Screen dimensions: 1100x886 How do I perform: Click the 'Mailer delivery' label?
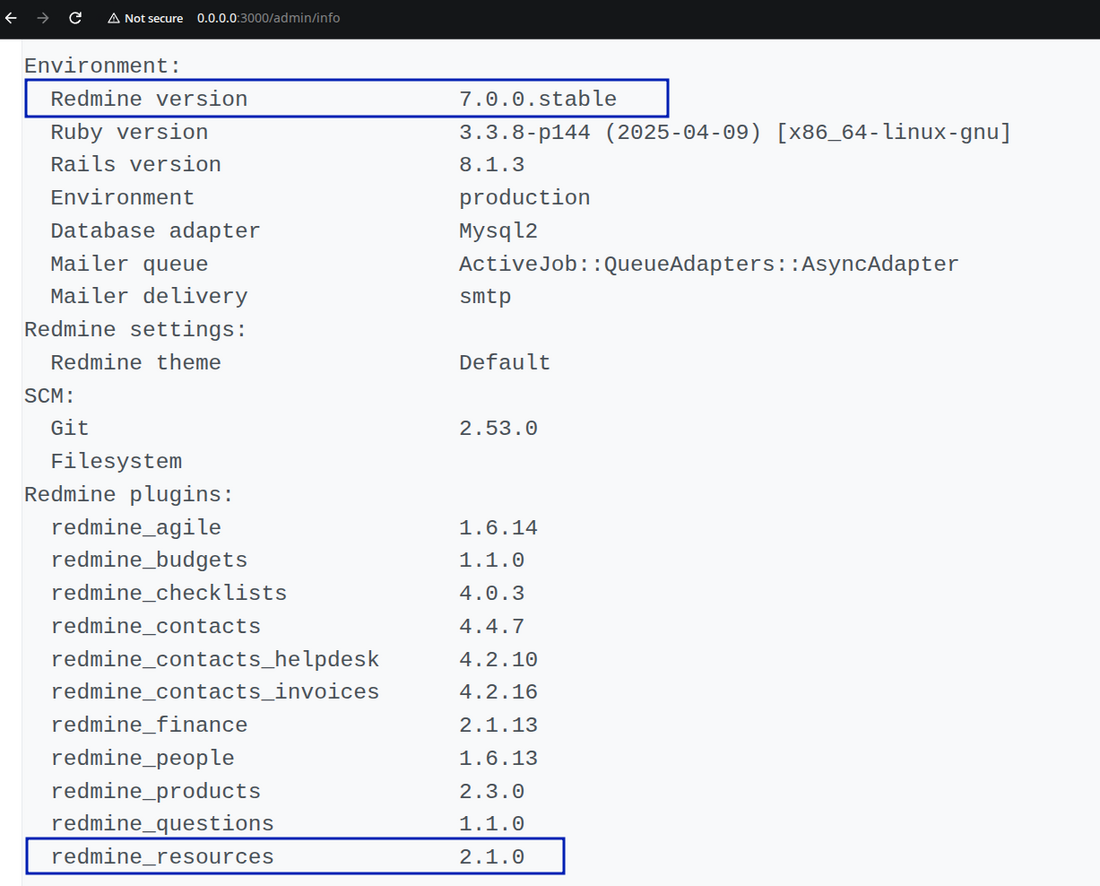click(x=149, y=296)
